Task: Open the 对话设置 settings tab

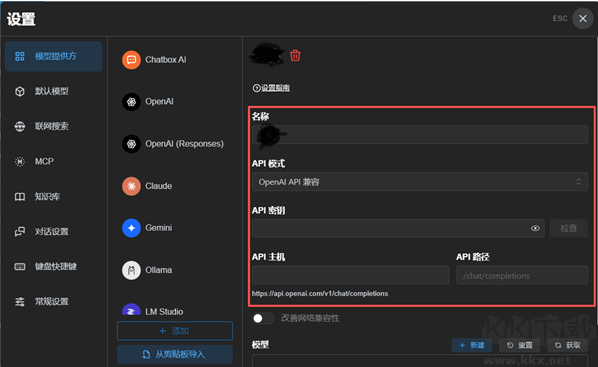Action: [x=54, y=232]
